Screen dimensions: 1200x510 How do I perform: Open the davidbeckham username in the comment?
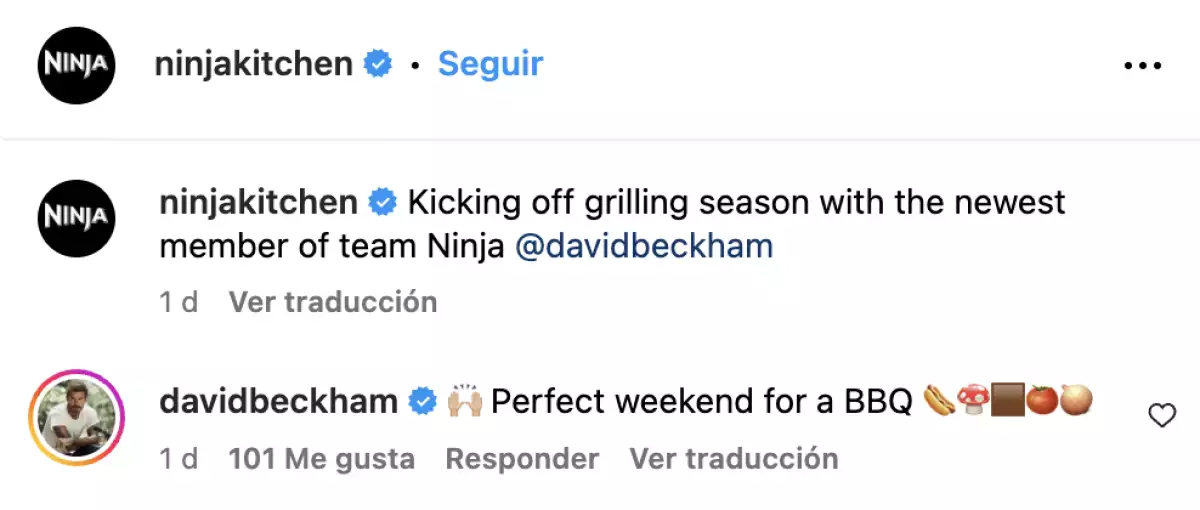(x=278, y=402)
